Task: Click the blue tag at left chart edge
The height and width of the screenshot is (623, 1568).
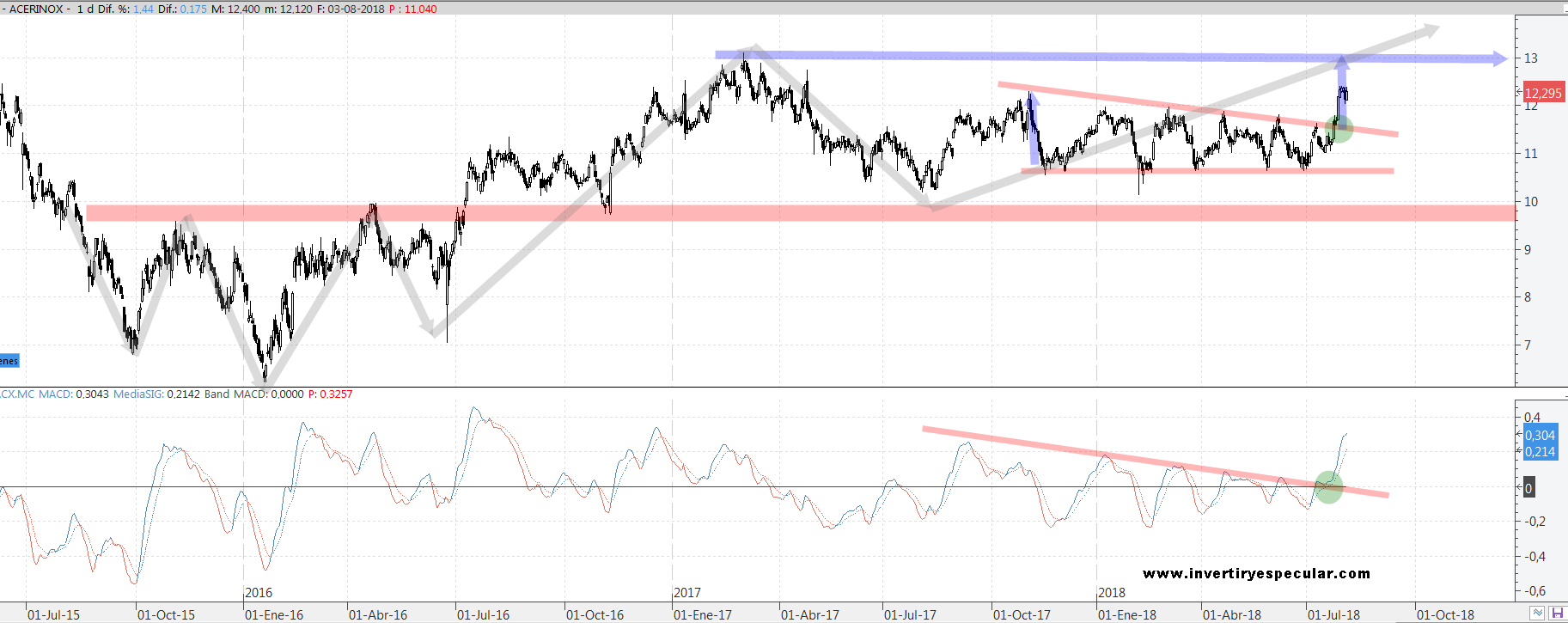Action: (9, 361)
